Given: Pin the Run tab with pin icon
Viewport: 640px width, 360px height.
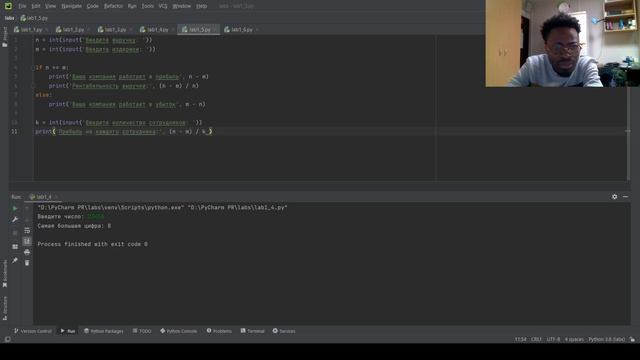Looking at the screenshot, I should click(15, 260).
